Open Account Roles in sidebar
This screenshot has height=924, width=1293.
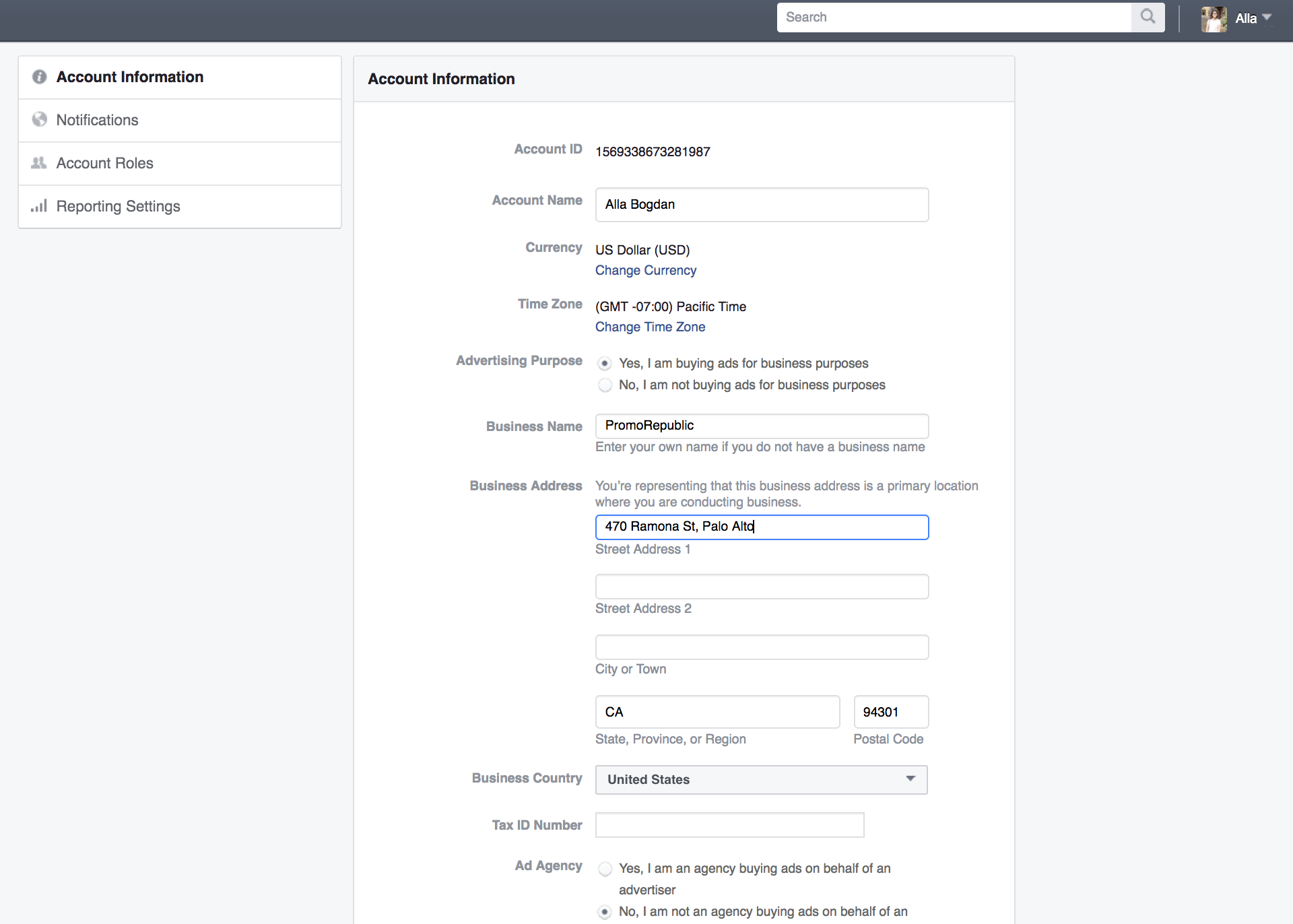pos(180,164)
